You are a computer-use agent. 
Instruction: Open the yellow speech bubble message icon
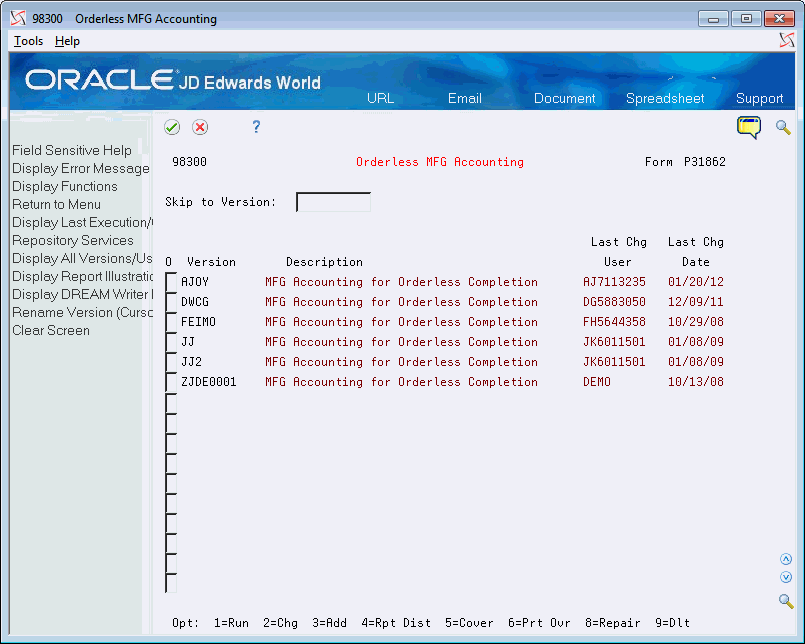(x=749, y=127)
